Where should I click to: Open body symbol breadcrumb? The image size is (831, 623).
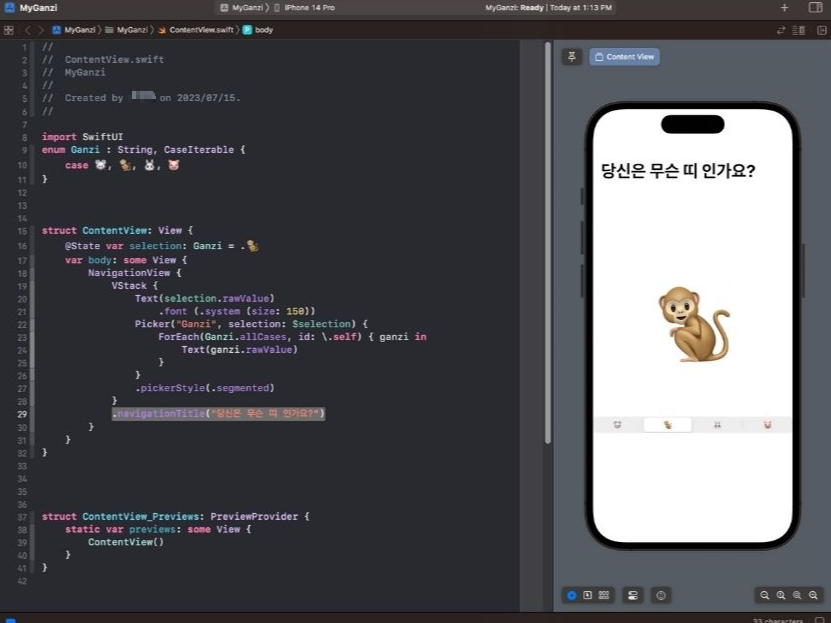[258, 30]
